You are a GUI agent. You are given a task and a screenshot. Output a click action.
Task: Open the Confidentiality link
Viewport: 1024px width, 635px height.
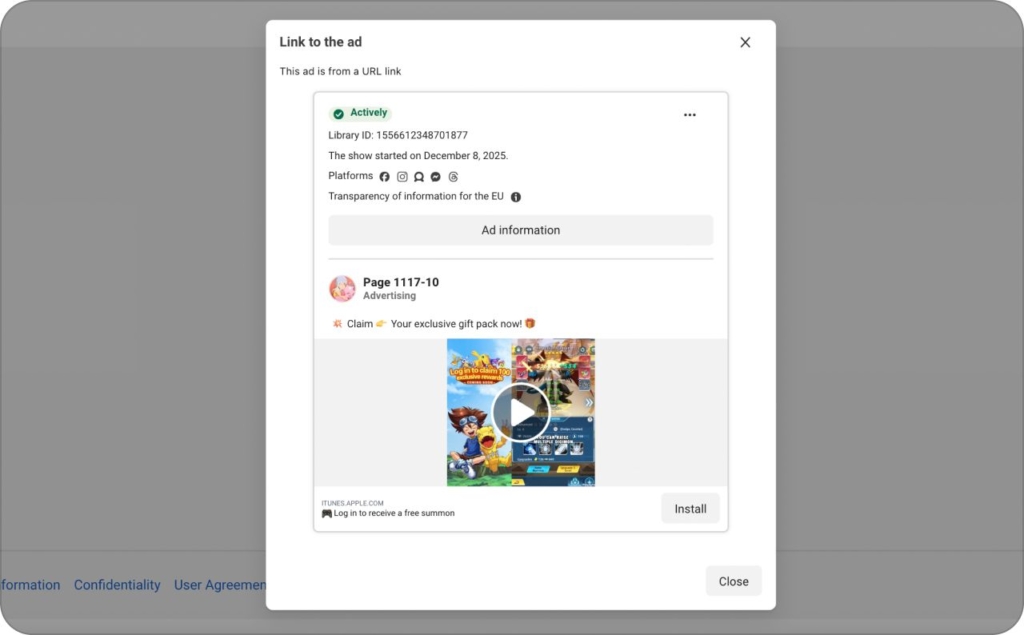[x=117, y=585]
